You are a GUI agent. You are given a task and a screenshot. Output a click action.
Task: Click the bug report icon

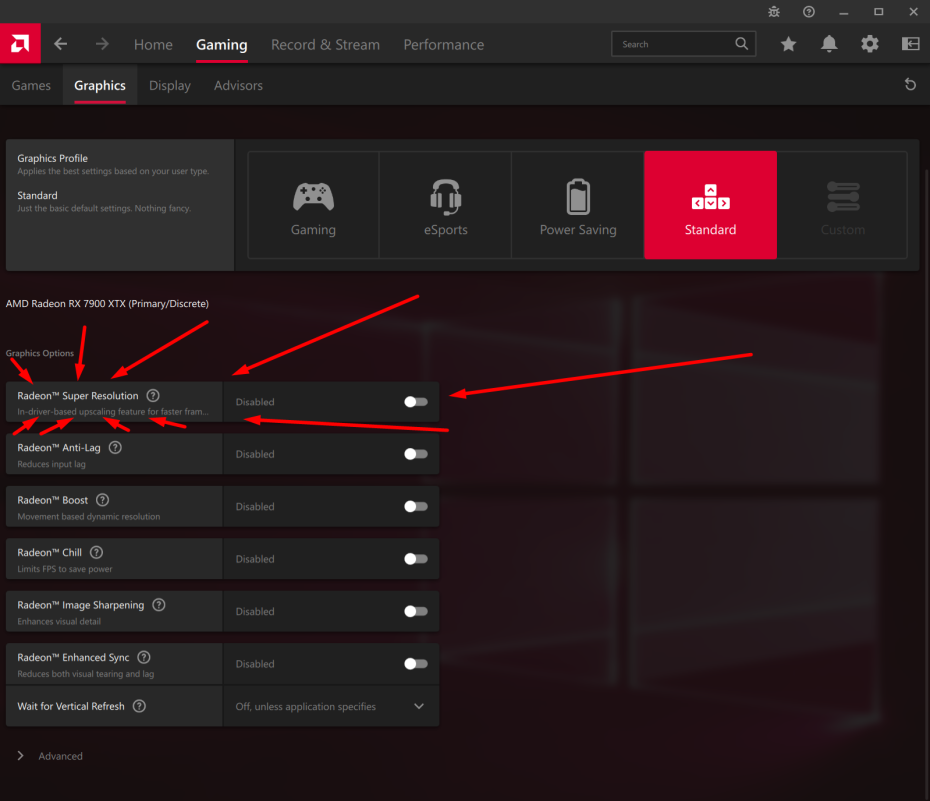coord(774,12)
